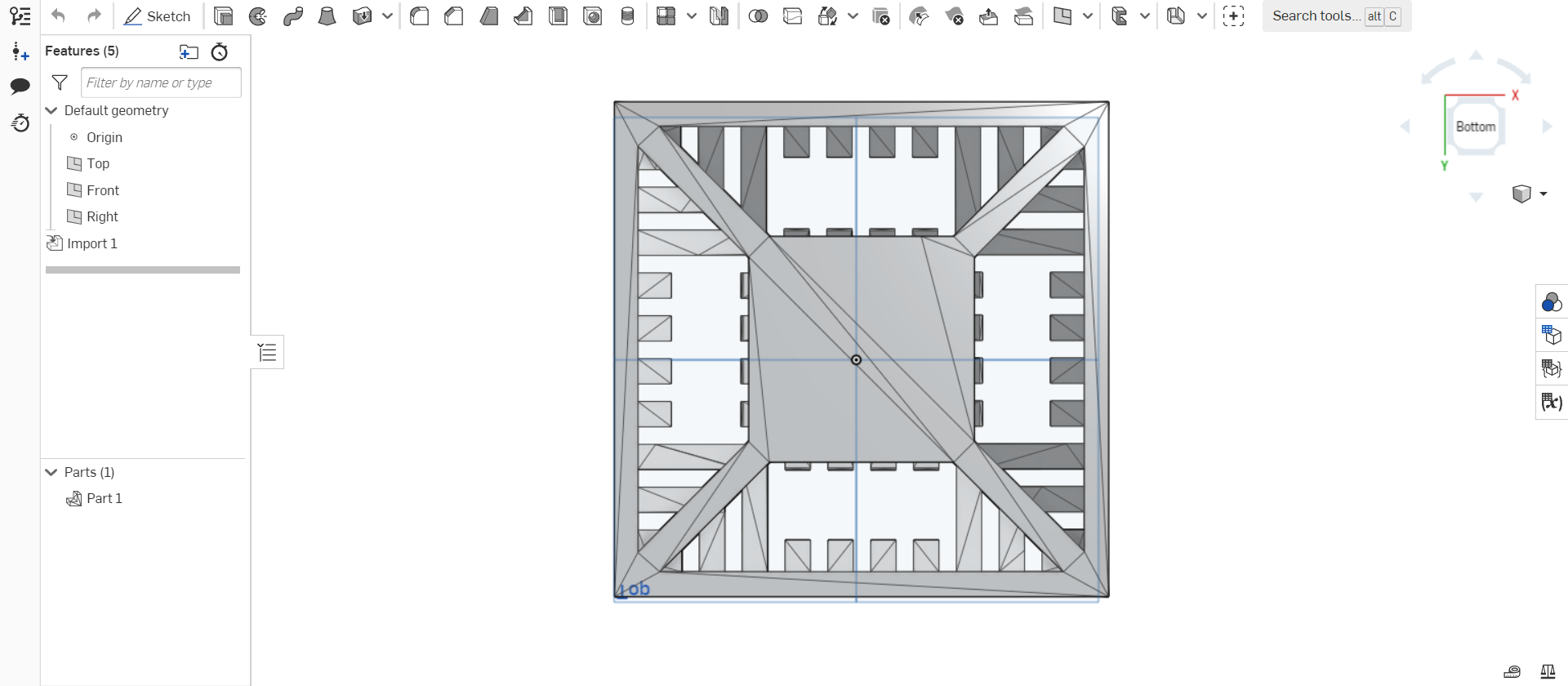
Task: Click the Sketch button
Action: (x=158, y=16)
